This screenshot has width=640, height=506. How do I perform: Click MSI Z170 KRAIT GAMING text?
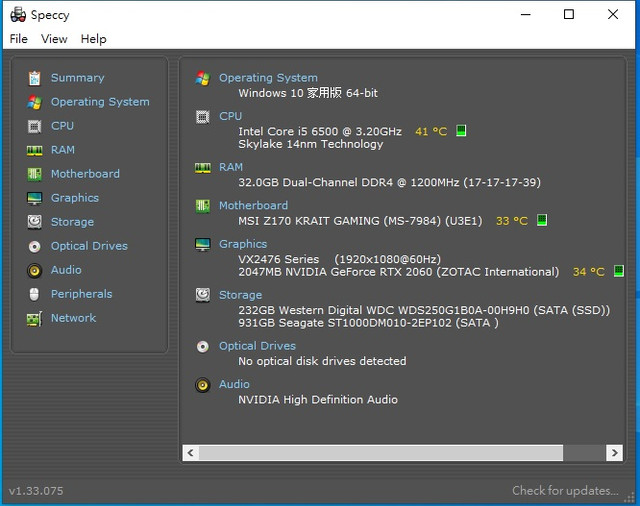[309, 221]
